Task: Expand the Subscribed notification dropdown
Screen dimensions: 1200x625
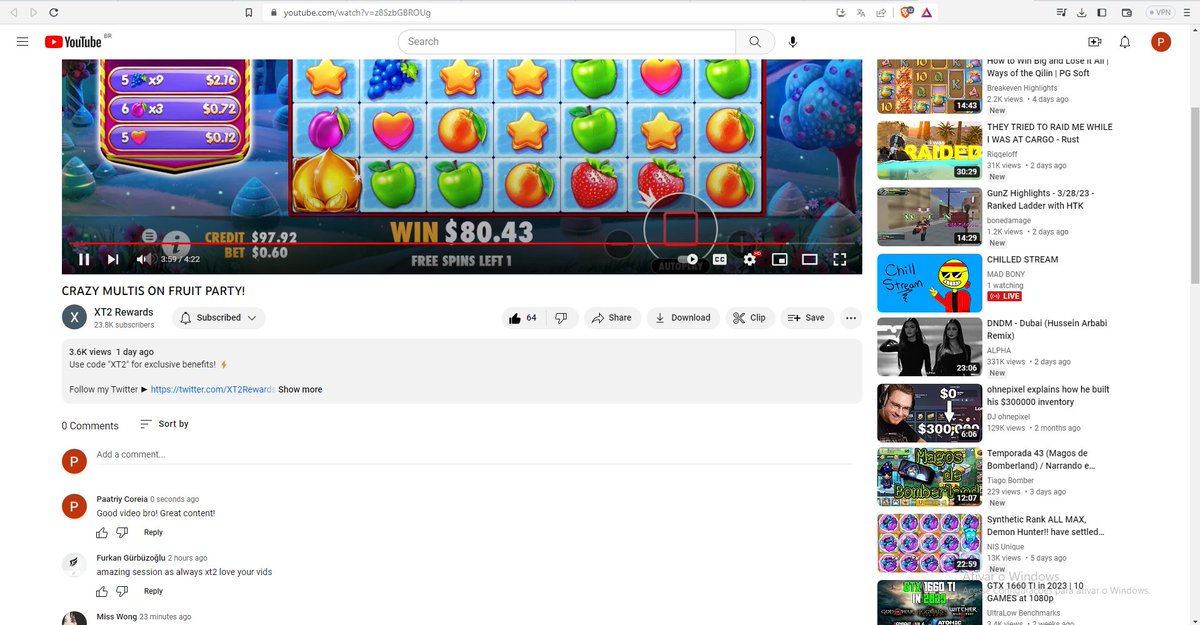Action: [x=218, y=318]
